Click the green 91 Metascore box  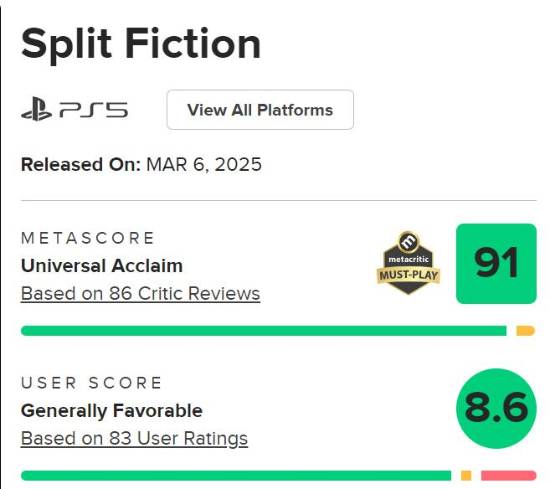(496, 263)
